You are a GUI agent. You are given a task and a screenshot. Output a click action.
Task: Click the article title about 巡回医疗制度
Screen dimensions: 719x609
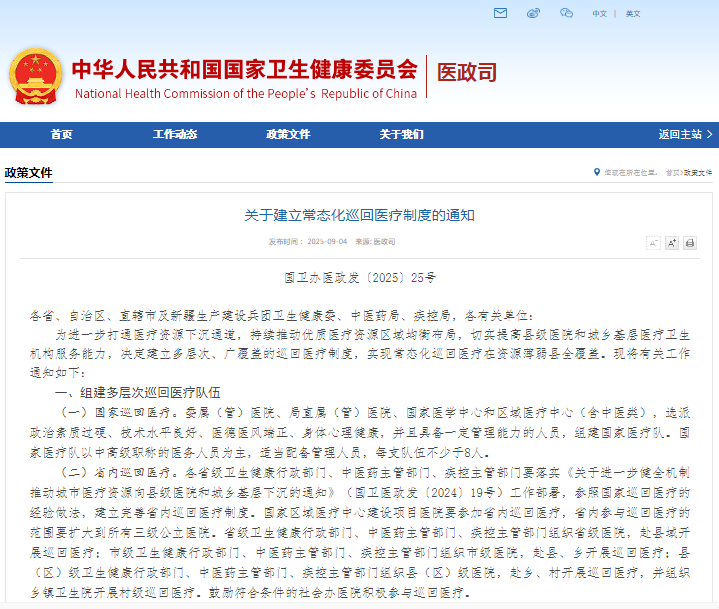[359, 215]
